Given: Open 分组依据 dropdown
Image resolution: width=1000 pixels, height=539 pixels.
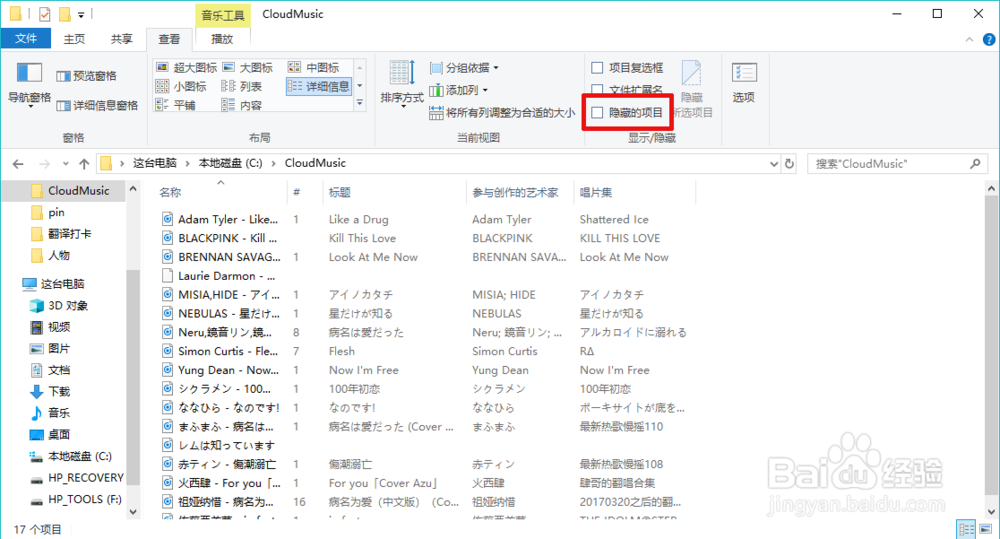Looking at the screenshot, I should [464, 68].
